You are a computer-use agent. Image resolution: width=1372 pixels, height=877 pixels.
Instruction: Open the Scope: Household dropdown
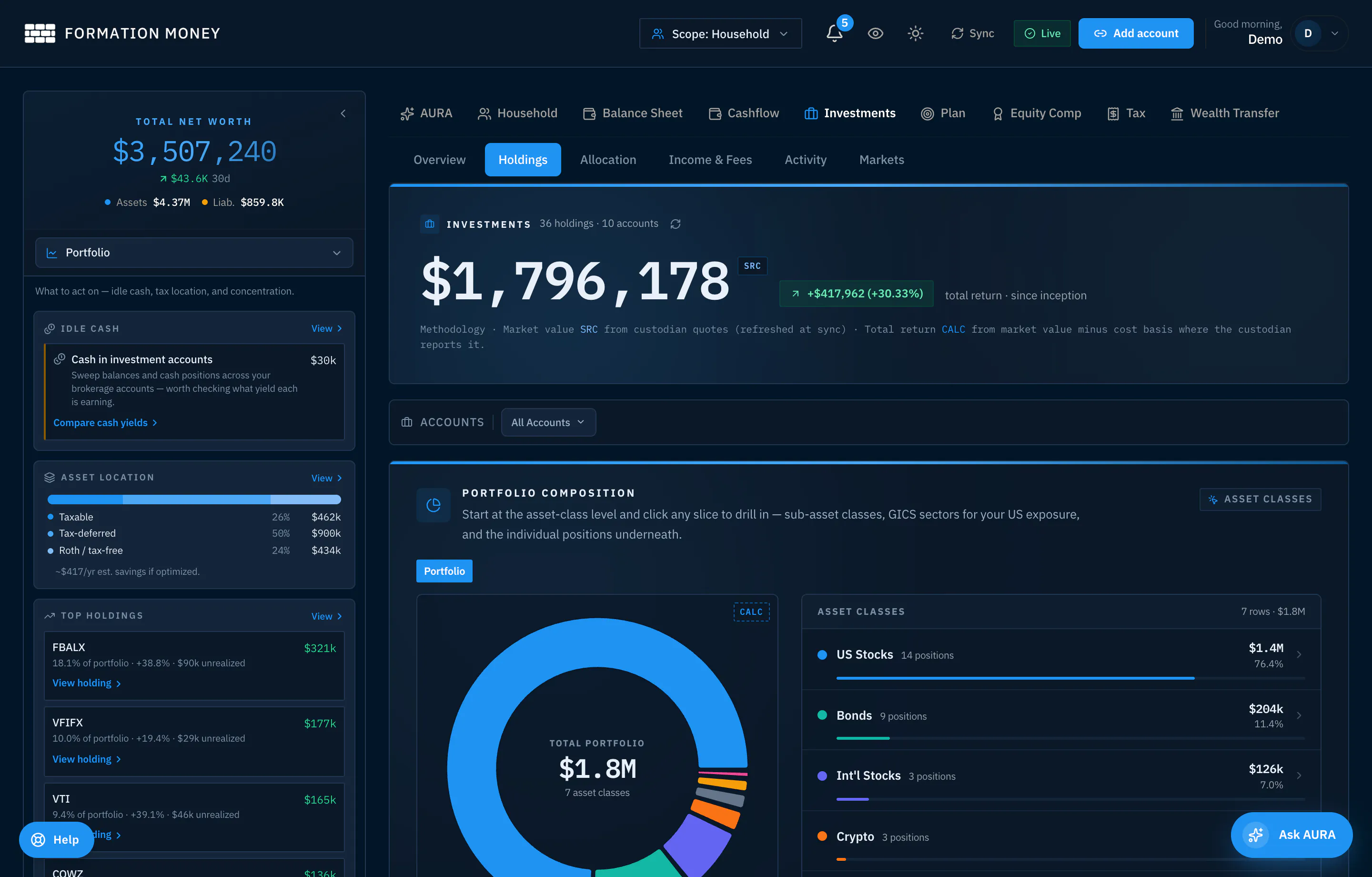tap(720, 34)
